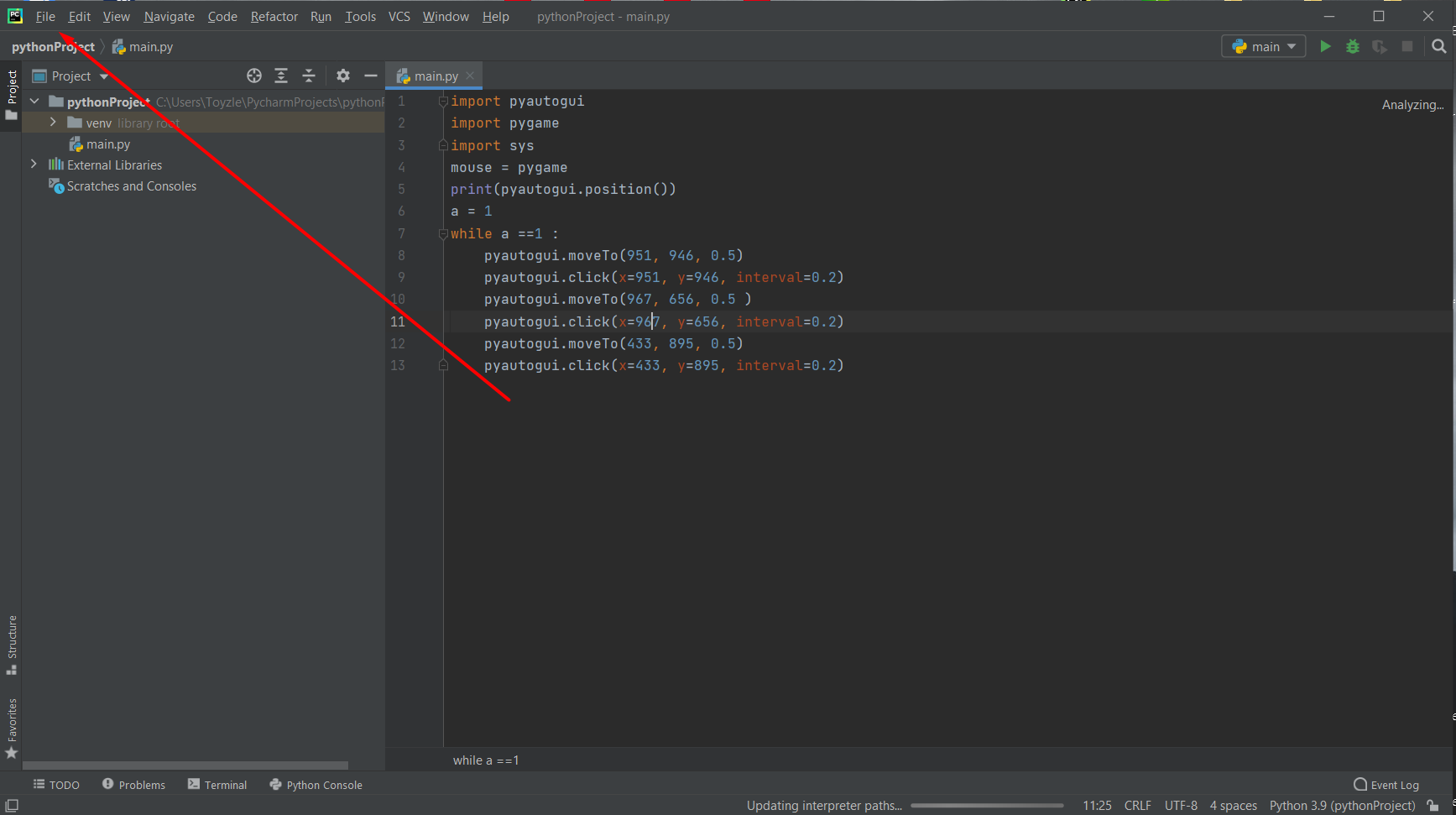Click the Python 3.9 interpreter selector
1456x815 pixels.
click(1342, 806)
